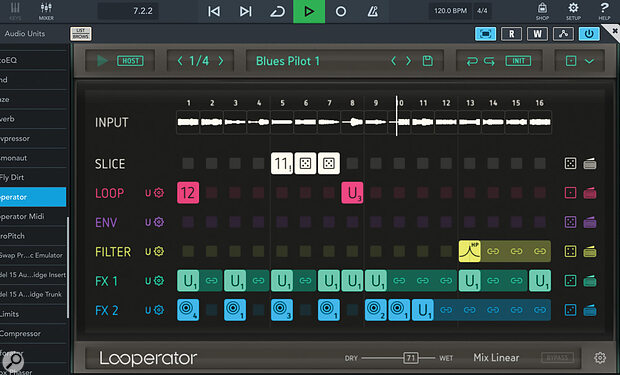Erase the FILTER row
The width and height of the screenshot is (620, 375).
pos(590,252)
